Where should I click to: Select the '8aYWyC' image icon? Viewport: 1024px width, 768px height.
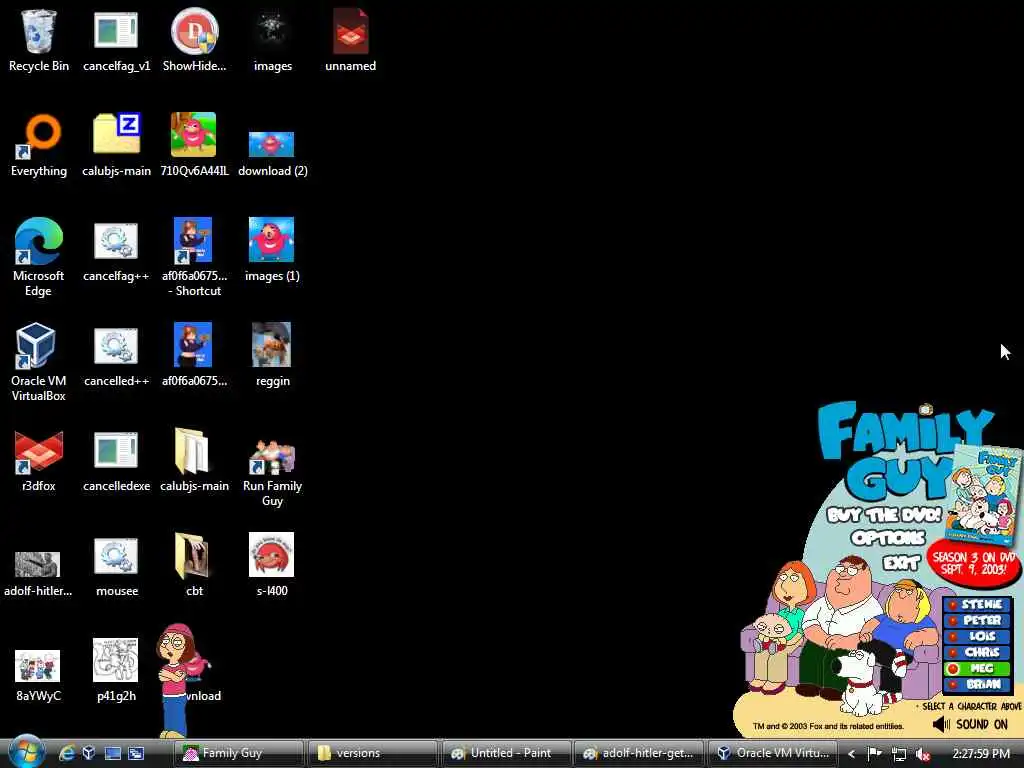[38, 676]
